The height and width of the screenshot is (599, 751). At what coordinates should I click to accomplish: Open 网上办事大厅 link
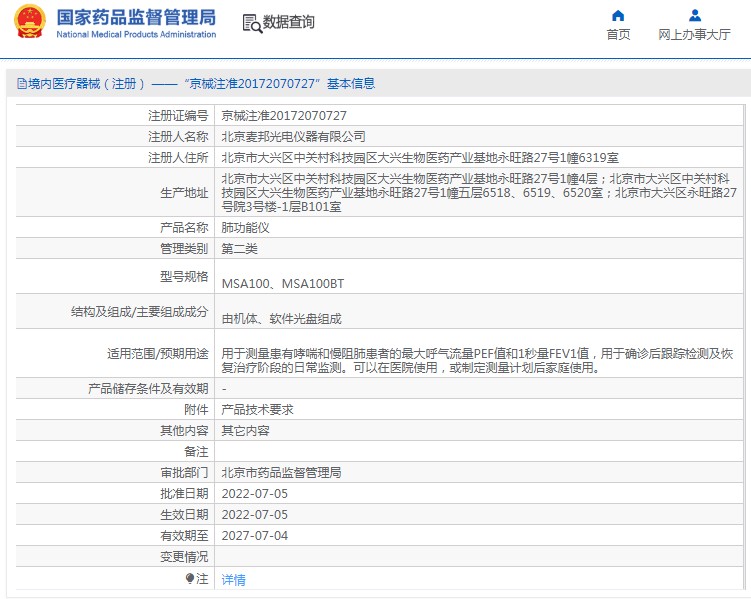[x=694, y=34]
